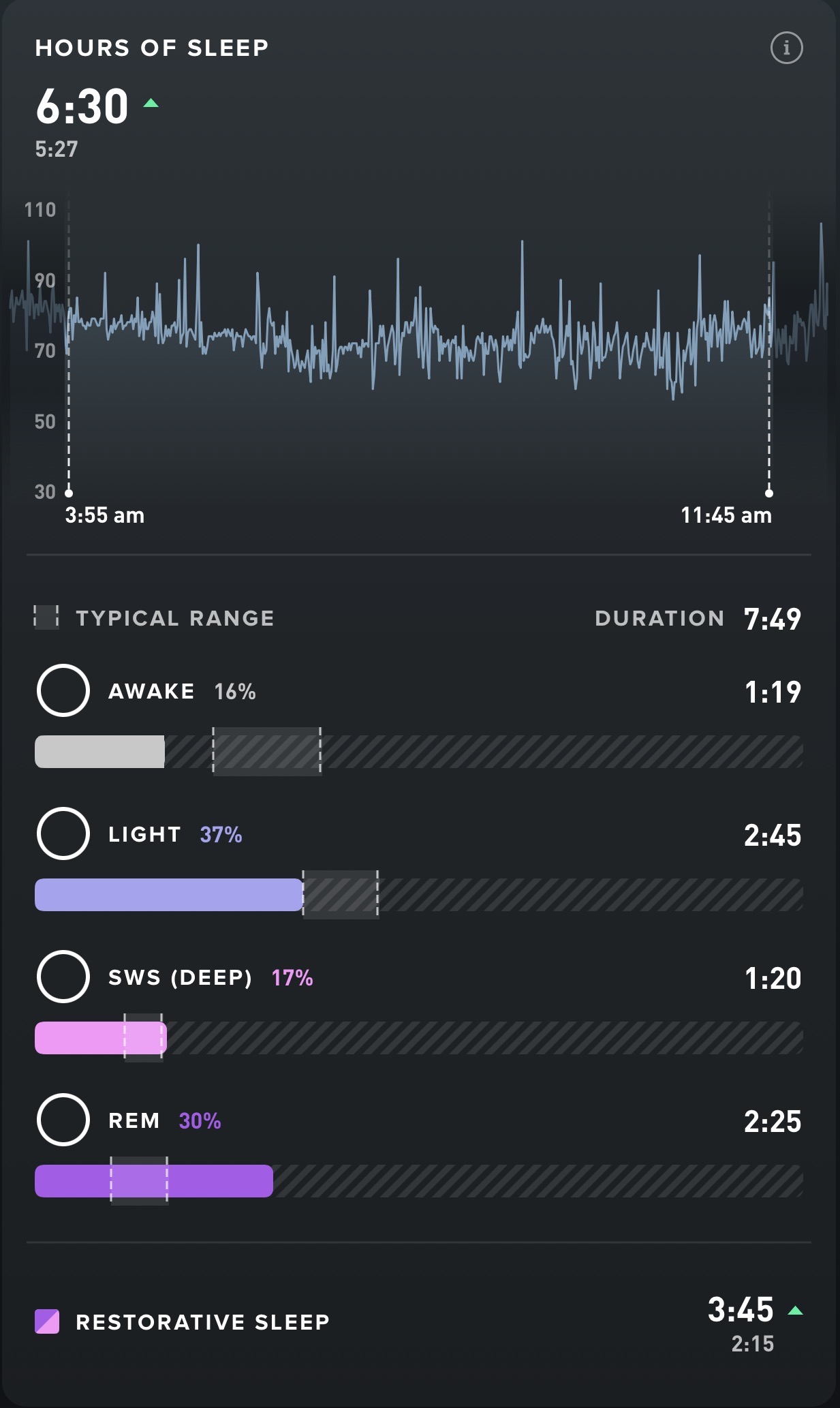The width and height of the screenshot is (840, 1408).
Task: Toggle the Awake stage circle
Action: click(63, 690)
